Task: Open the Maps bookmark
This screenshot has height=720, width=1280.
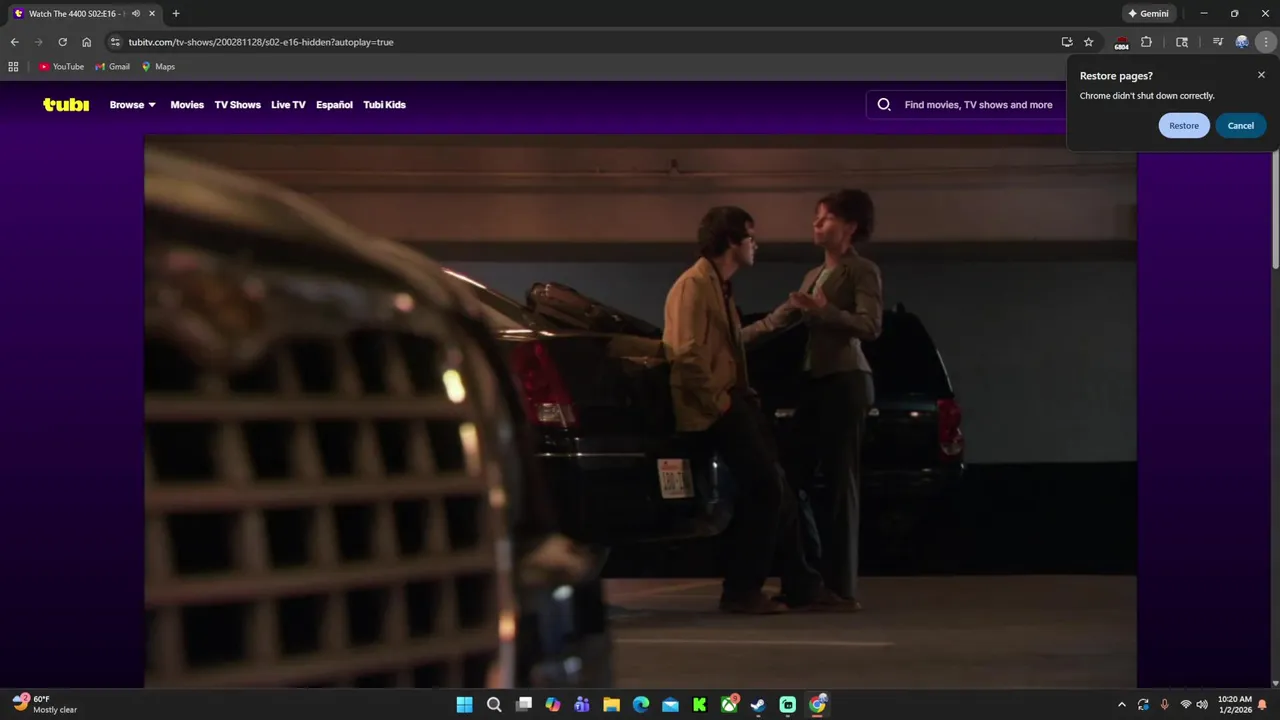Action: 158,67
